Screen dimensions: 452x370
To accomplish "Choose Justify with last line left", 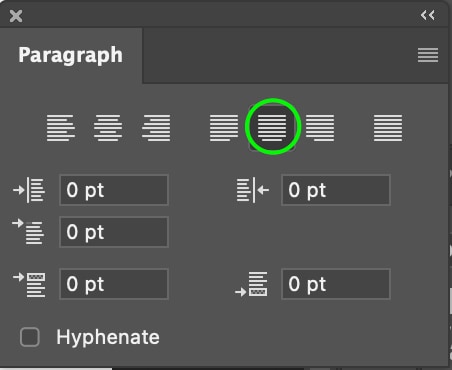I will coord(224,128).
